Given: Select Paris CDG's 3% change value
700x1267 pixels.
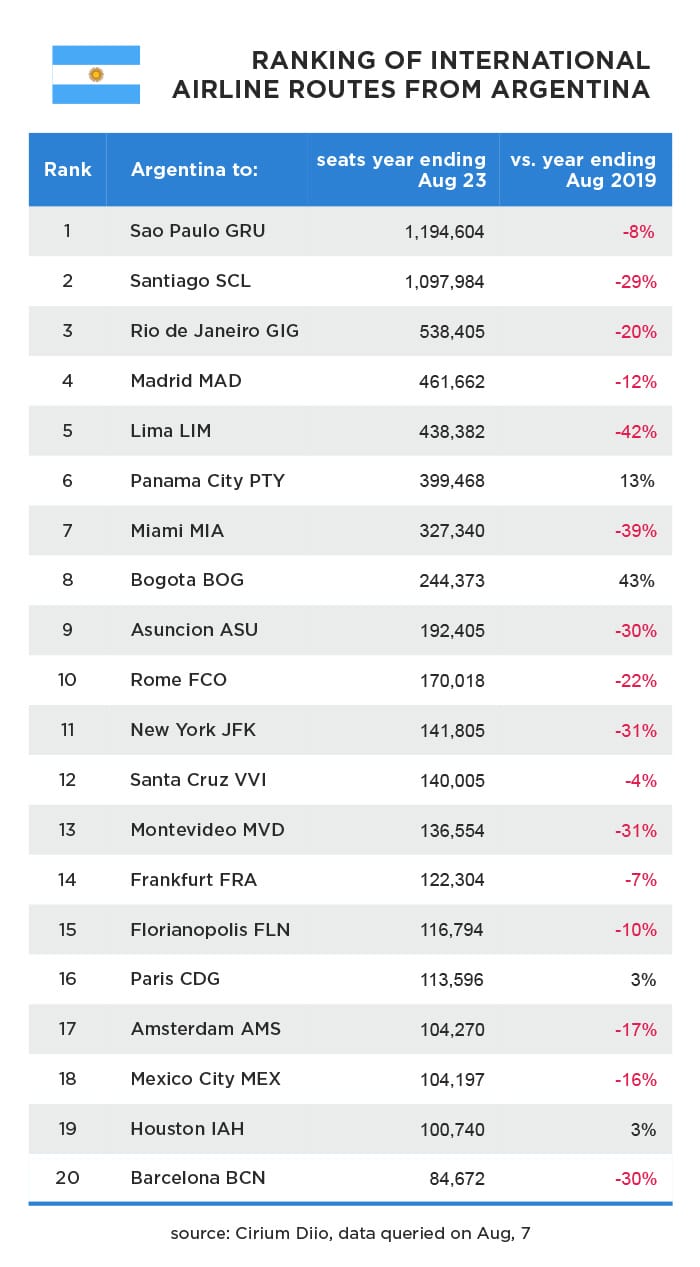Looking at the screenshot, I should (x=643, y=980).
